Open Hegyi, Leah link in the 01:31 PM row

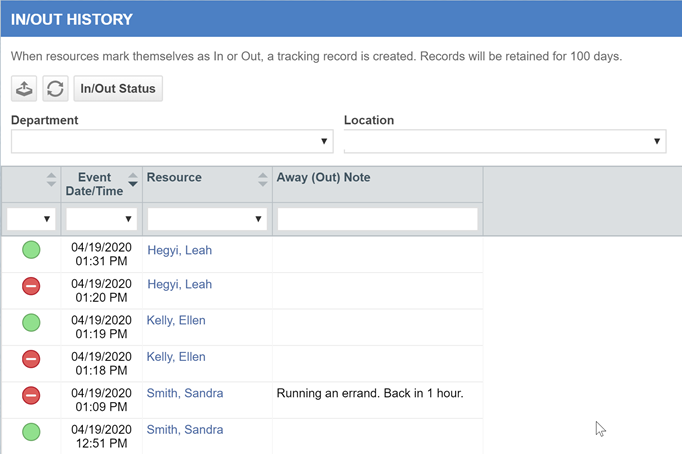click(x=180, y=250)
